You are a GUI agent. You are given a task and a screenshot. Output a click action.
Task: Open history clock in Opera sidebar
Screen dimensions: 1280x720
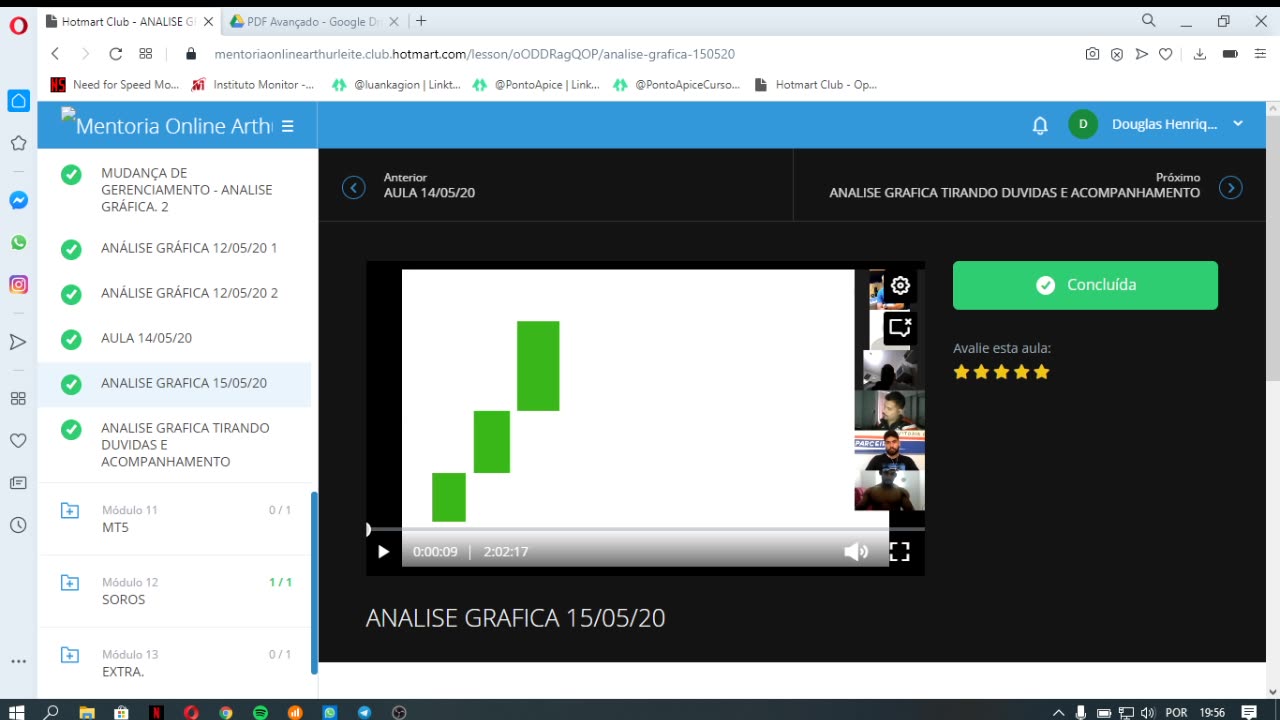point(18,525)
